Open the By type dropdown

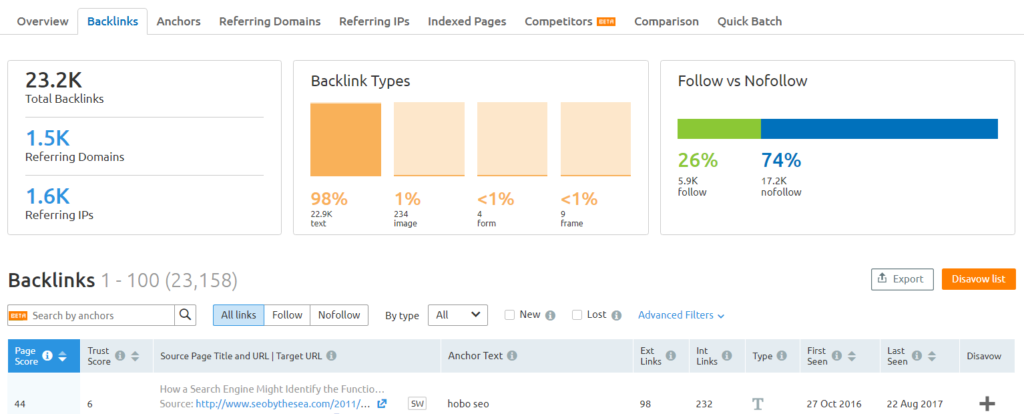click(x=457, y=315)
